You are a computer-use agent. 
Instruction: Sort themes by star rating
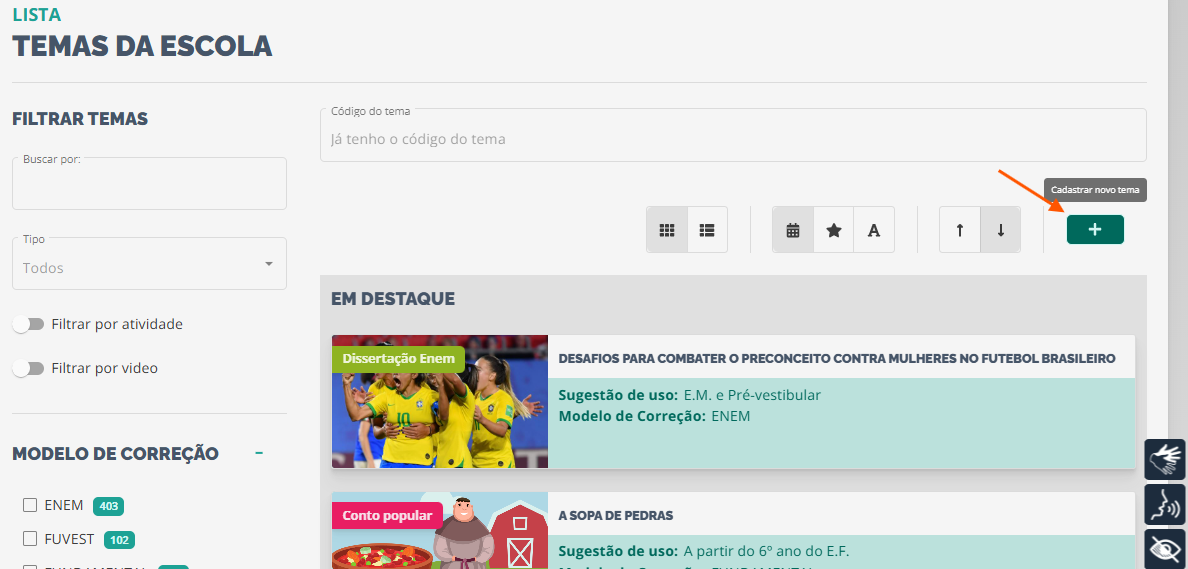pyautogui.click(x=834, y=230)
